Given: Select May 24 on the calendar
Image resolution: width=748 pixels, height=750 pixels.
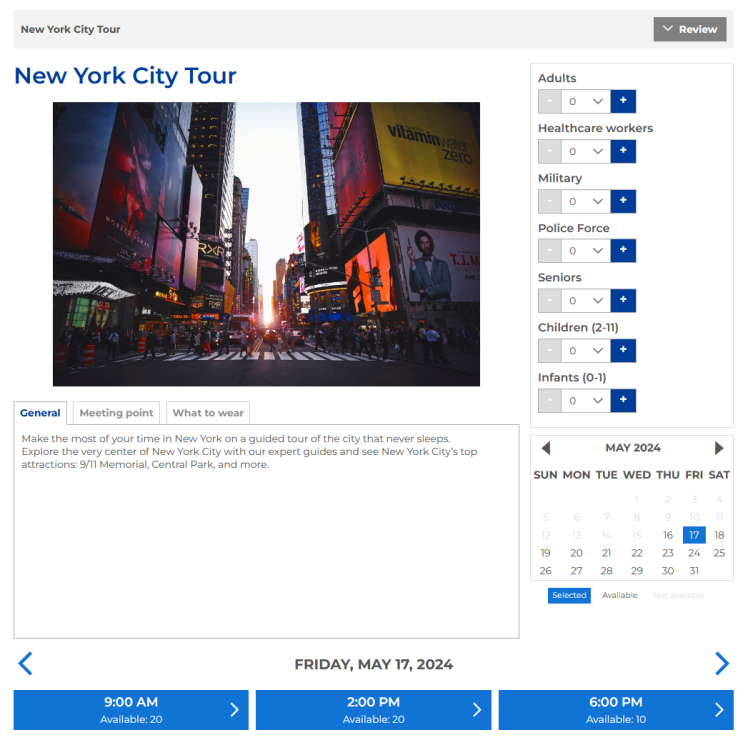Looking at the screenshot, I should tap(694, 553).
